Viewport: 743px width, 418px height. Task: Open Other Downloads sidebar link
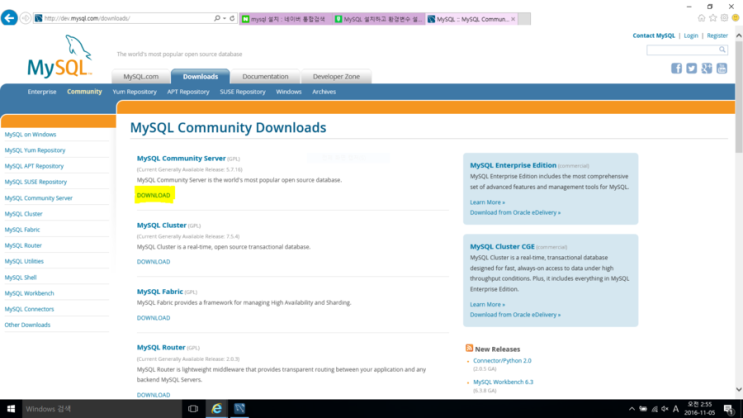point(27,325)
